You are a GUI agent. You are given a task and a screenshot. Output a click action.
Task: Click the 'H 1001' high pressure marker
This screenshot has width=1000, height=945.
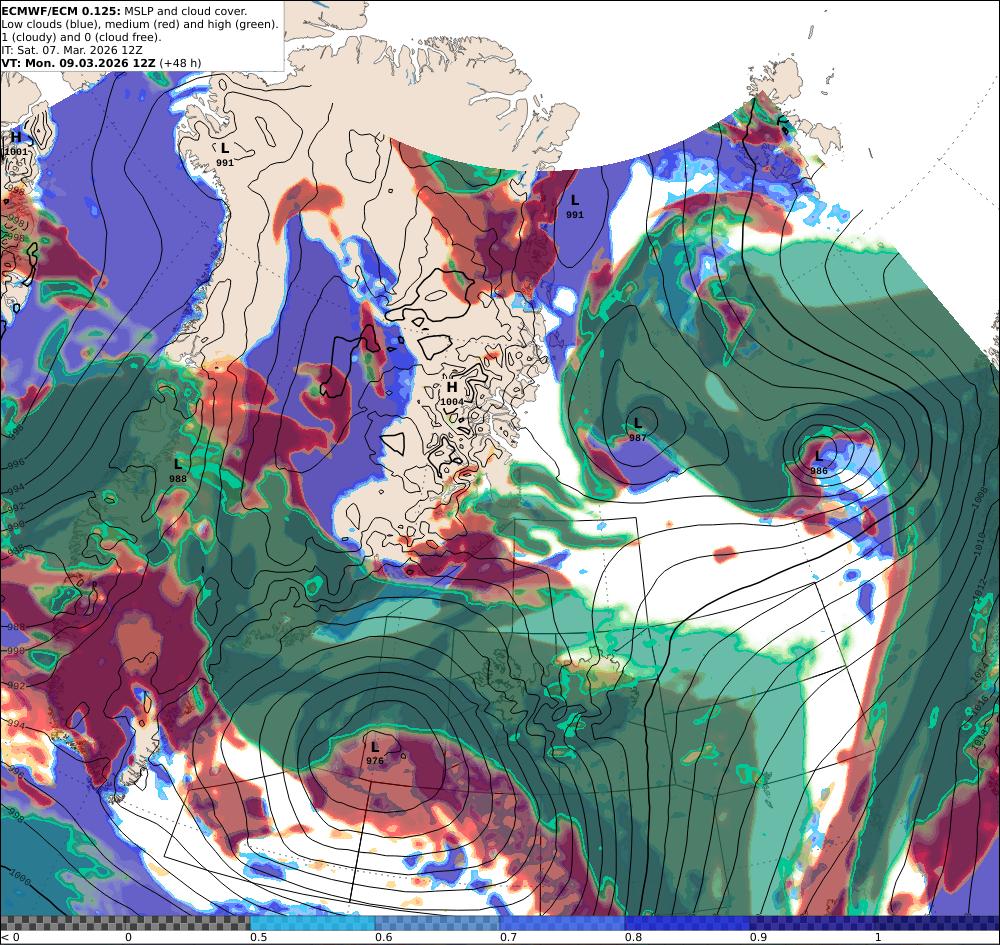click(x=16, y=144)
